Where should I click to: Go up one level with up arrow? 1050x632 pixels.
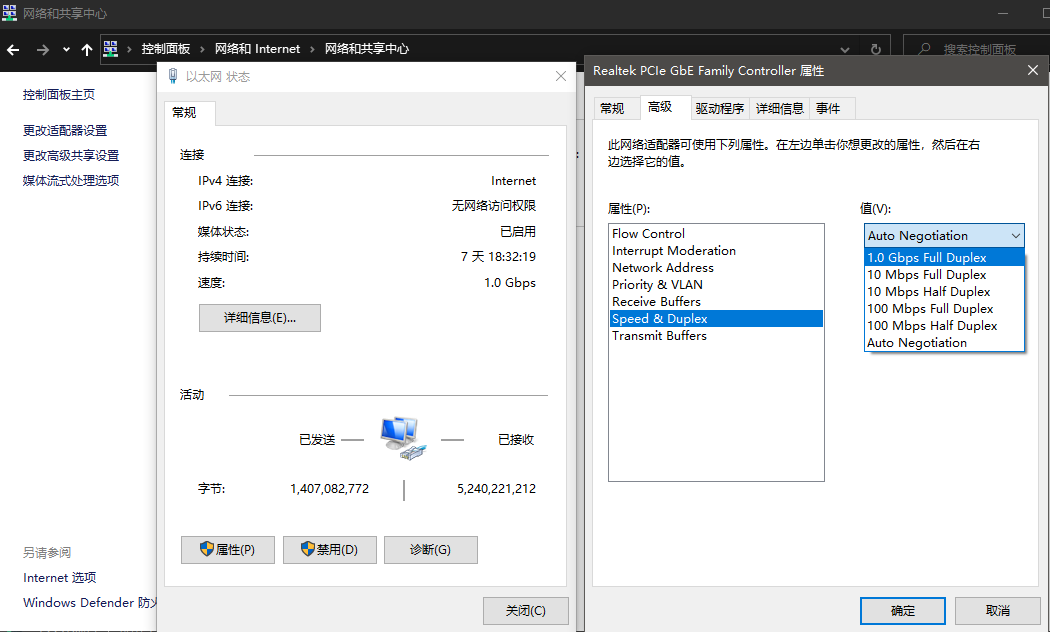(x=86, y=50)
